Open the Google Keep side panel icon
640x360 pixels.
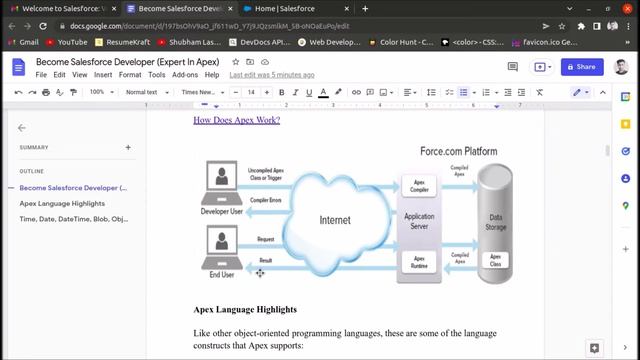point(625,124)
